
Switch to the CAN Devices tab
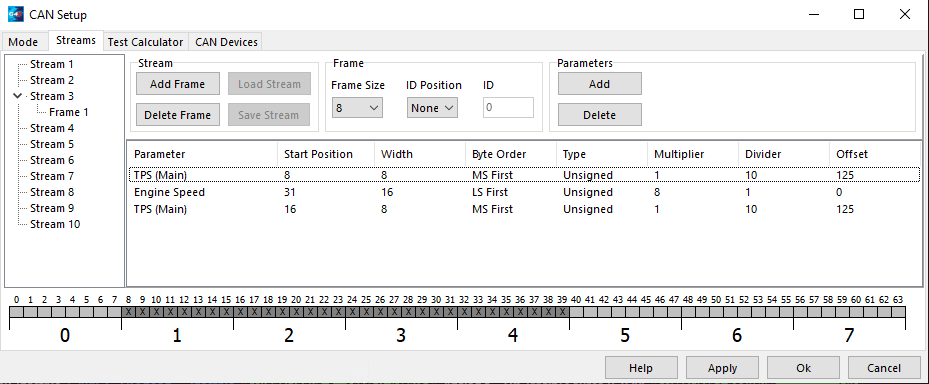(226, 42)
